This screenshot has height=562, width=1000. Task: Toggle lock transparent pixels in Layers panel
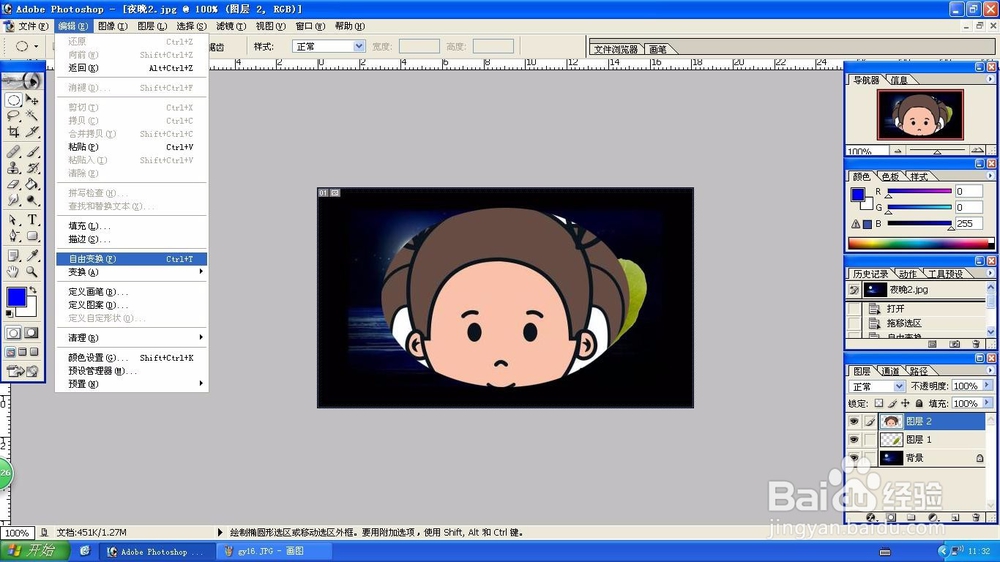pyautogui.click(x=879, y=403)
